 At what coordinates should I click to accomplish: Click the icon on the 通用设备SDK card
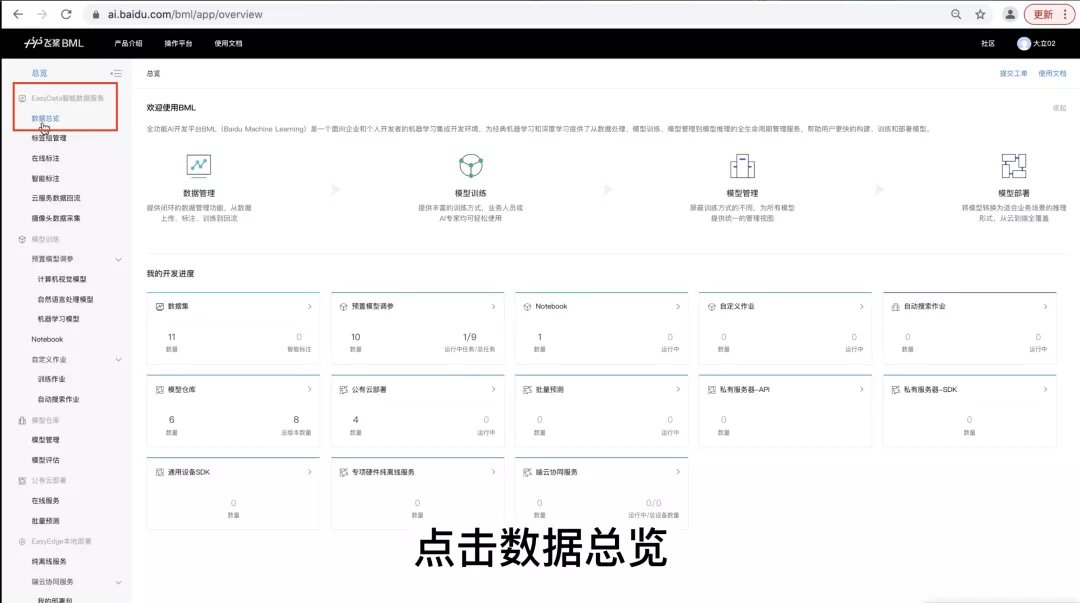[x=160, y=472]
